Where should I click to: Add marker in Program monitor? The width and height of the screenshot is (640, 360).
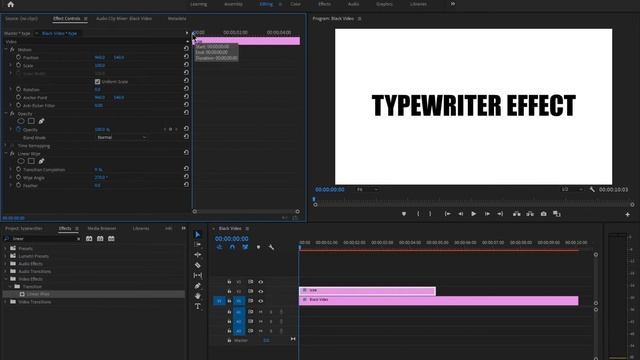tap(404, 214)
